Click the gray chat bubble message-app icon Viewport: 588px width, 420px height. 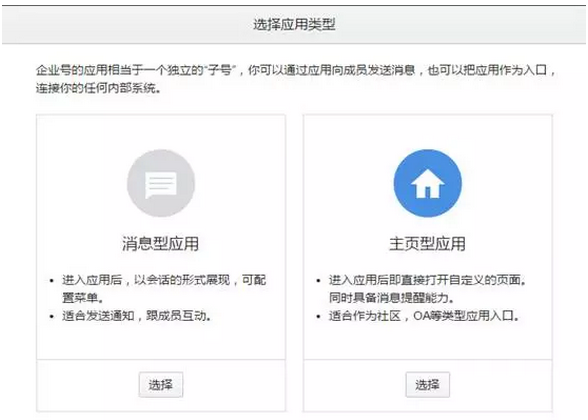(x=161, y=183)
